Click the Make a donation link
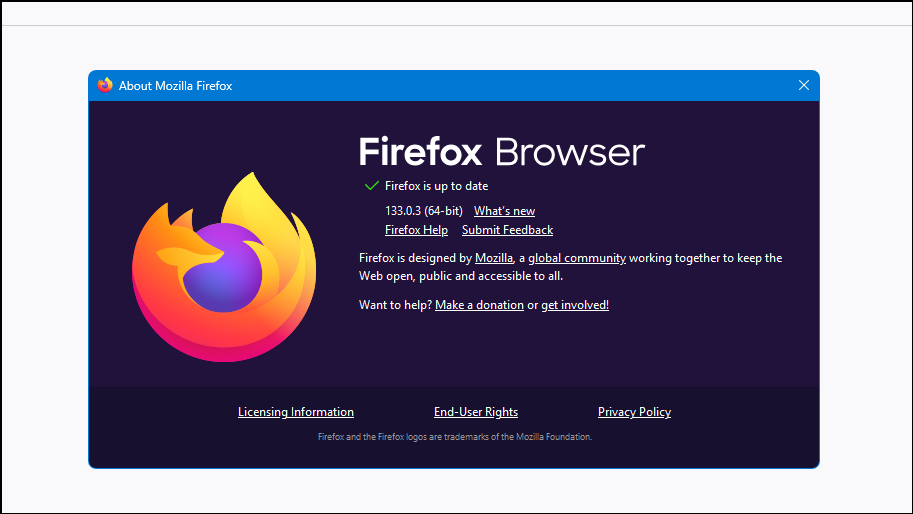 pos(479,305)
